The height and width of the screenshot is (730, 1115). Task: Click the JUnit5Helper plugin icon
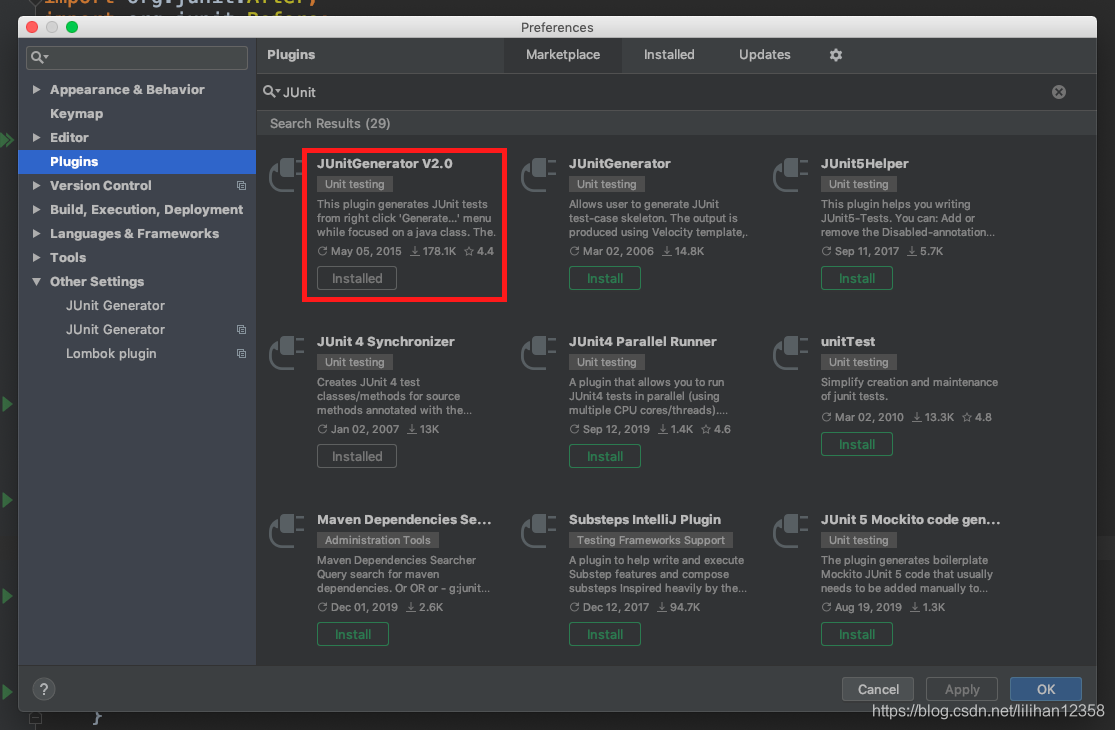click(790, 175)
